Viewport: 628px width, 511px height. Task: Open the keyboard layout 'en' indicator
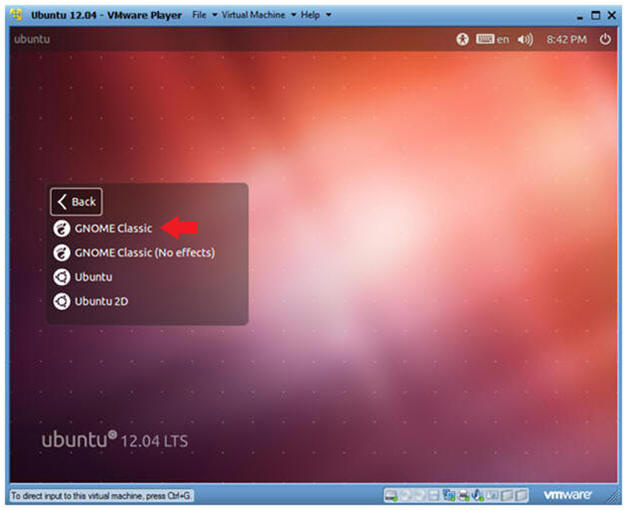[493, 39]
